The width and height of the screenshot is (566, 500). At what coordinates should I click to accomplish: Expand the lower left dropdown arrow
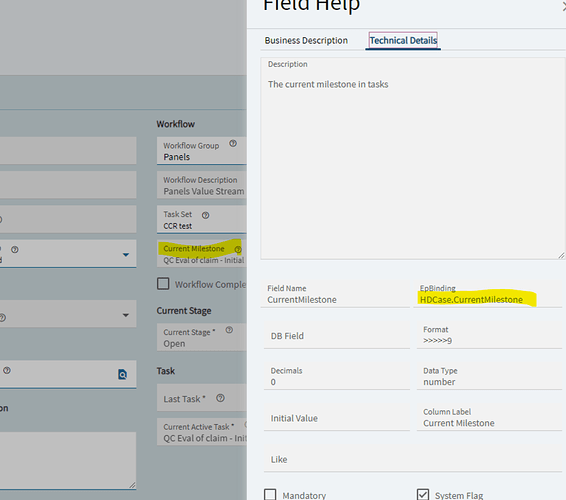pos(126,315)
